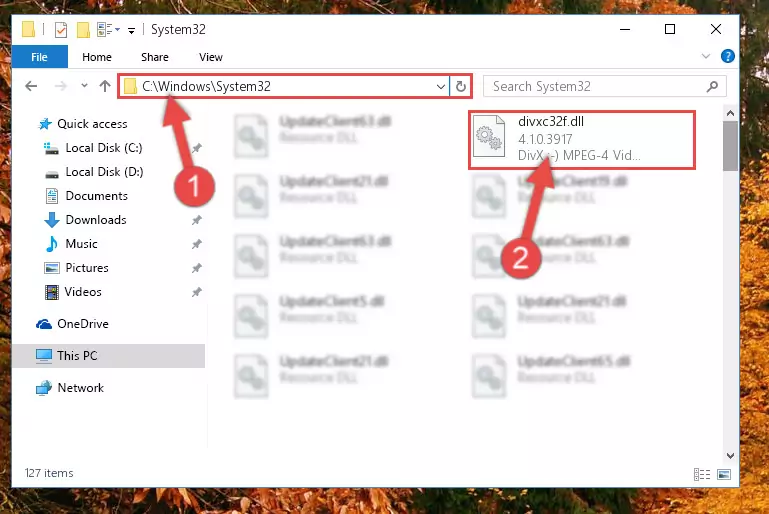Click the scrollbar down arrow
The image size is (769, 514).
pos(730,456)
